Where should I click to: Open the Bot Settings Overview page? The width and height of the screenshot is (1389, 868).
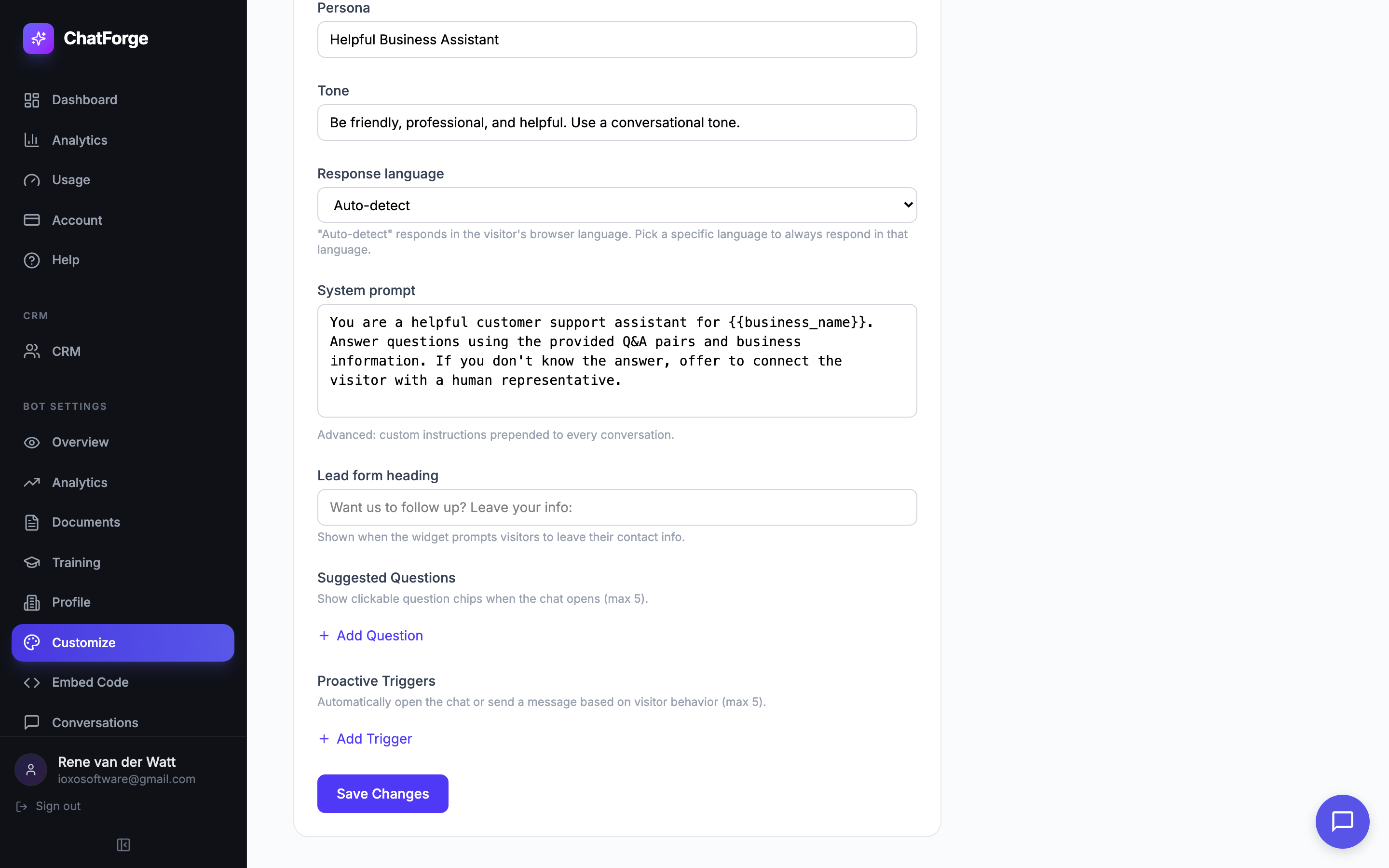pos(80,442)
